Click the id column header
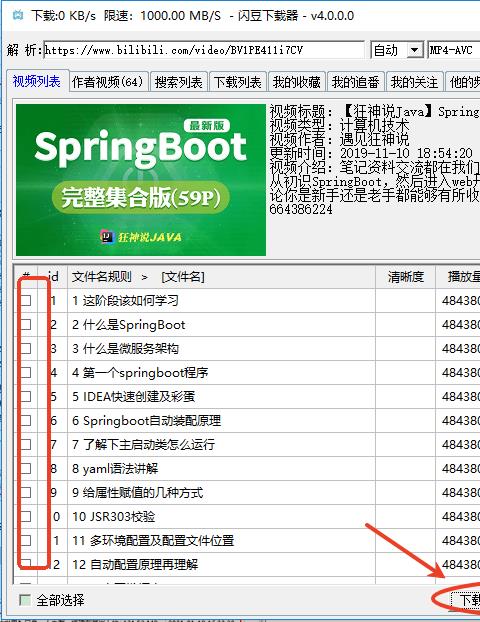The image size is (480, 622). coord(53,276)
